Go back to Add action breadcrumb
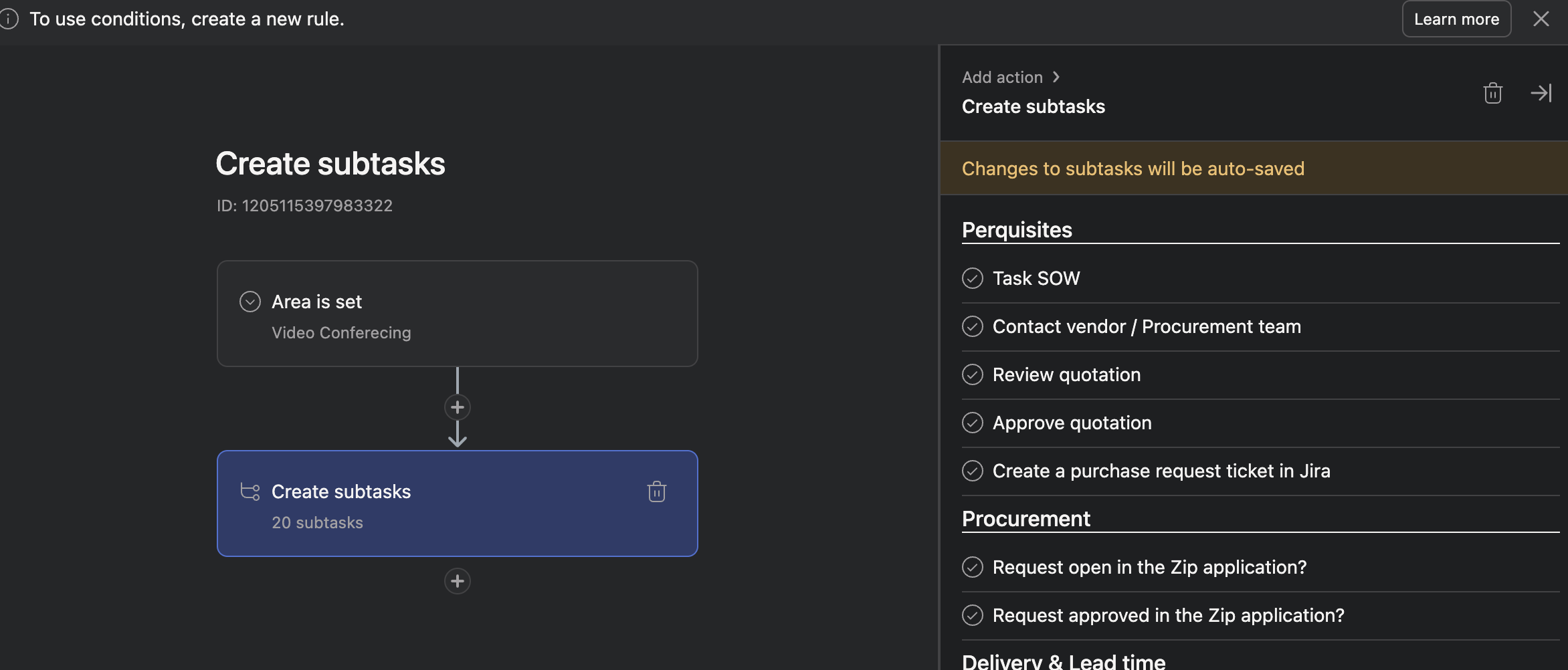Screen dimensions: 1568x670 pyautogui.click(x=1002, y=77)
